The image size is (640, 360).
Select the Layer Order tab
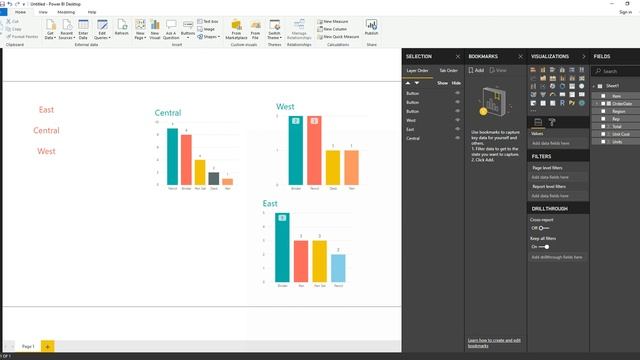coord(417,71)
